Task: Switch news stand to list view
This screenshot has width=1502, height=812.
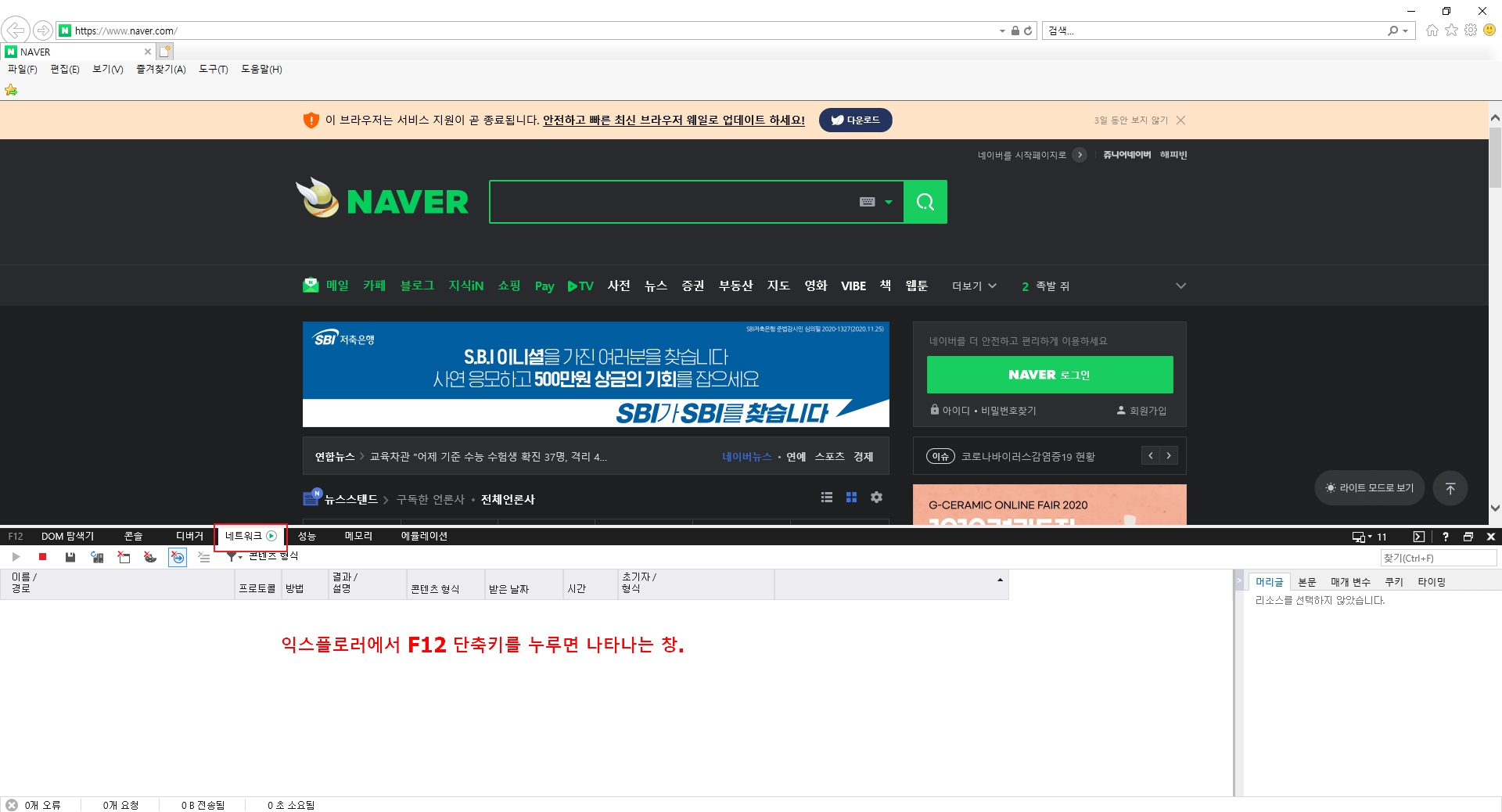Action: pyautogui.click(x=826, y=498)
